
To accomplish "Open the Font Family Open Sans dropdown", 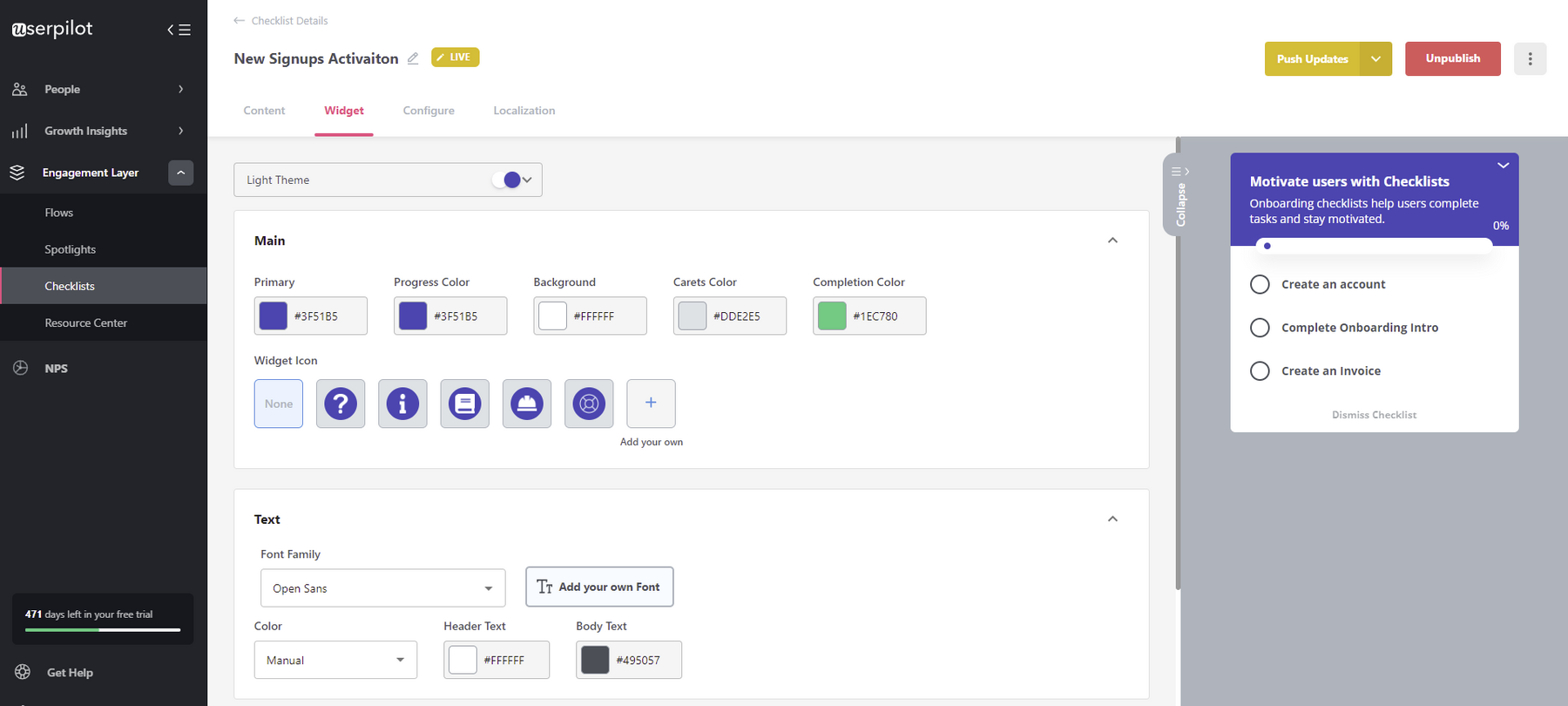I will click(382, 588).
